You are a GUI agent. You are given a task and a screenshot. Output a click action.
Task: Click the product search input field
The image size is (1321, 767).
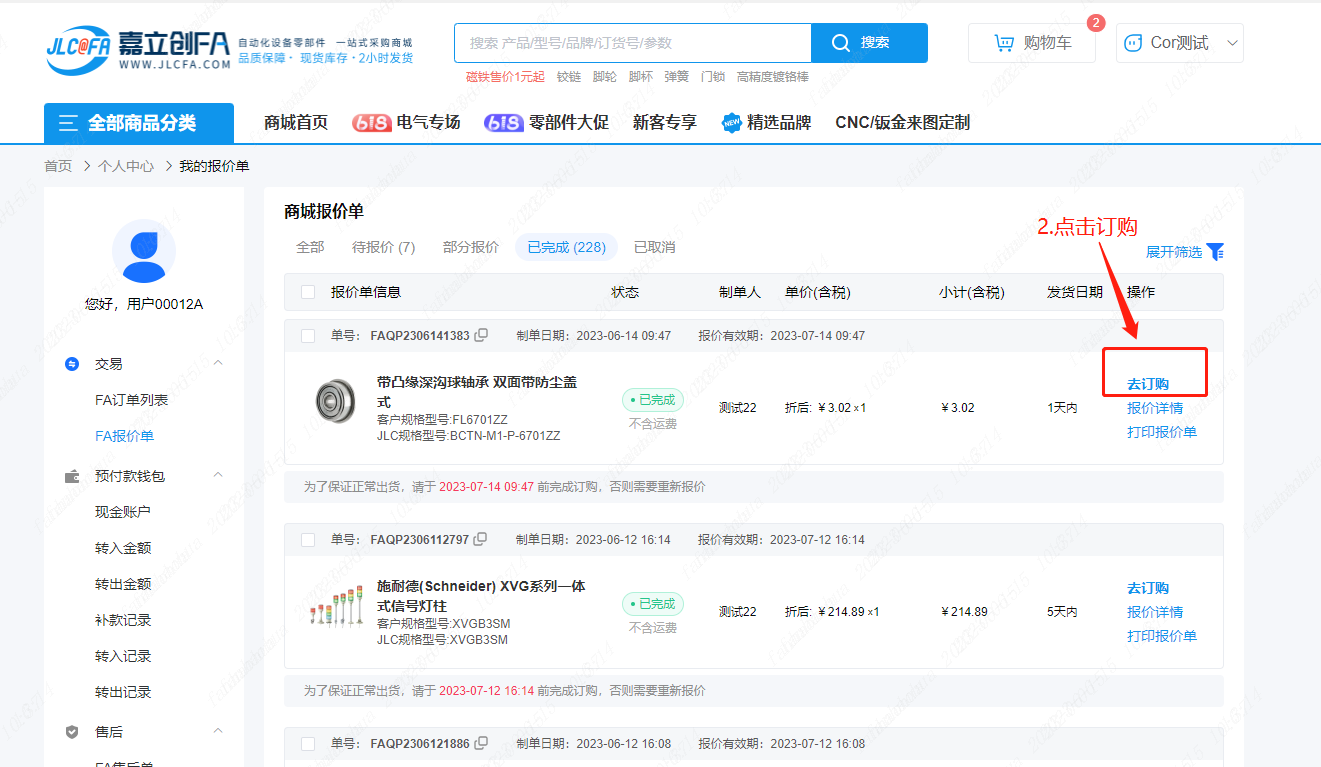(x=632, y=43)
